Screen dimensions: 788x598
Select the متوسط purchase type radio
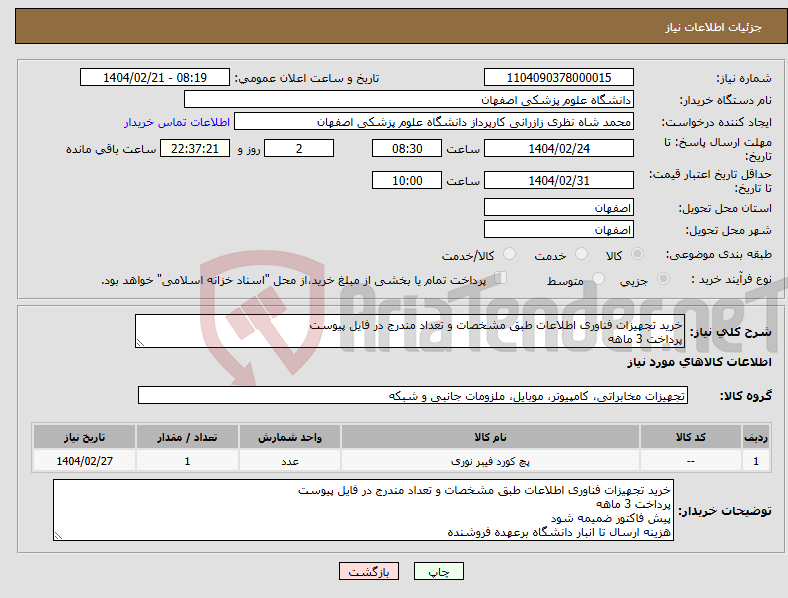598,278
